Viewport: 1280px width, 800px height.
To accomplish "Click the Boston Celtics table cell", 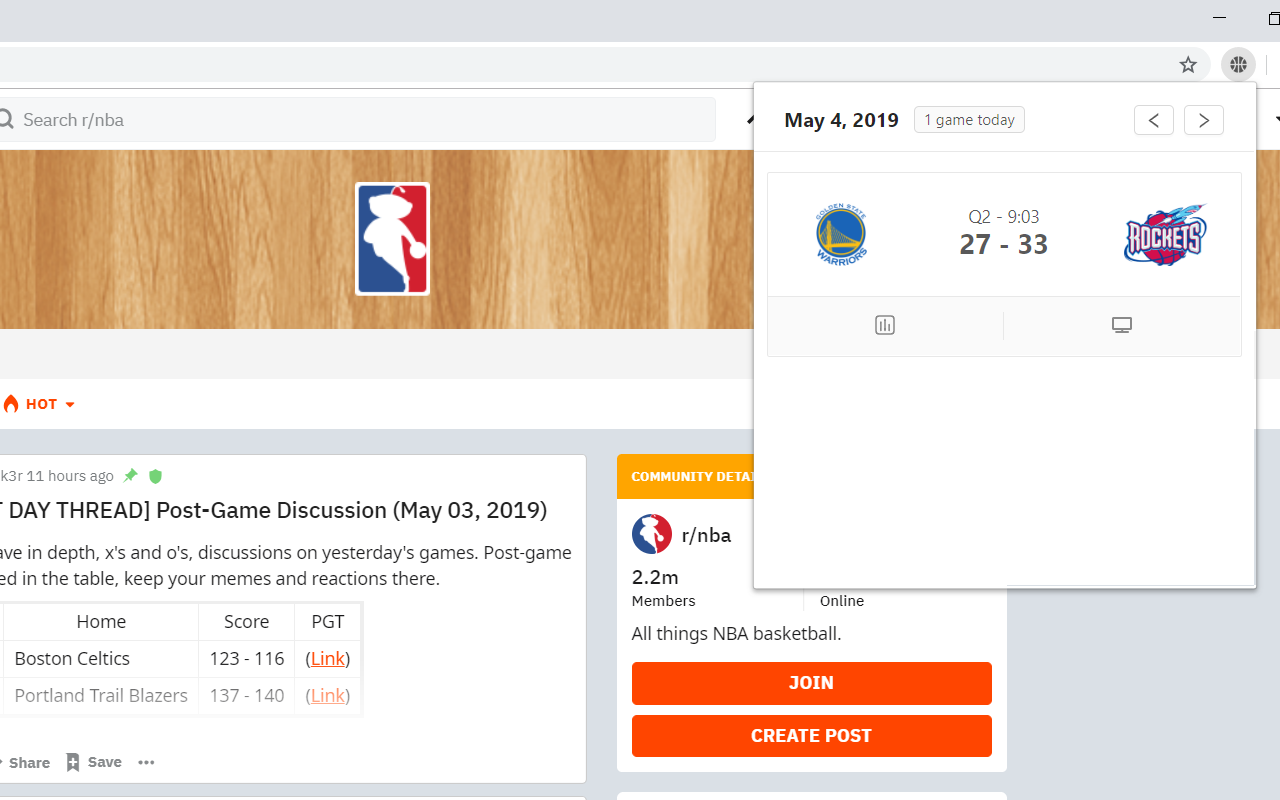I will [x=101, y=659].
